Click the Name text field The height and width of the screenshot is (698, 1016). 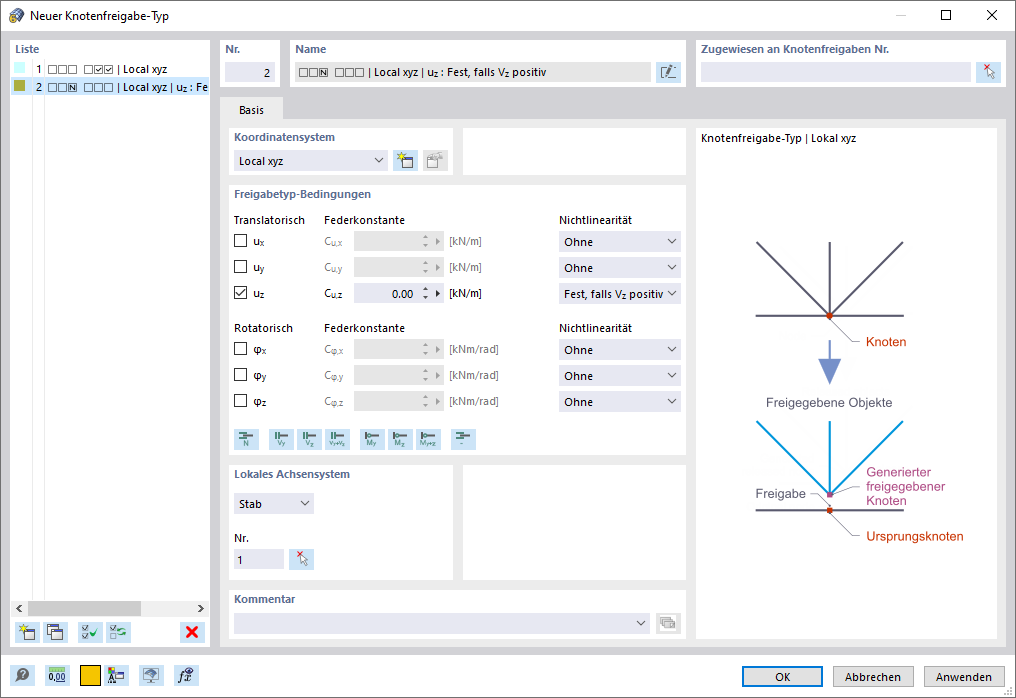(x=473, y=72)
